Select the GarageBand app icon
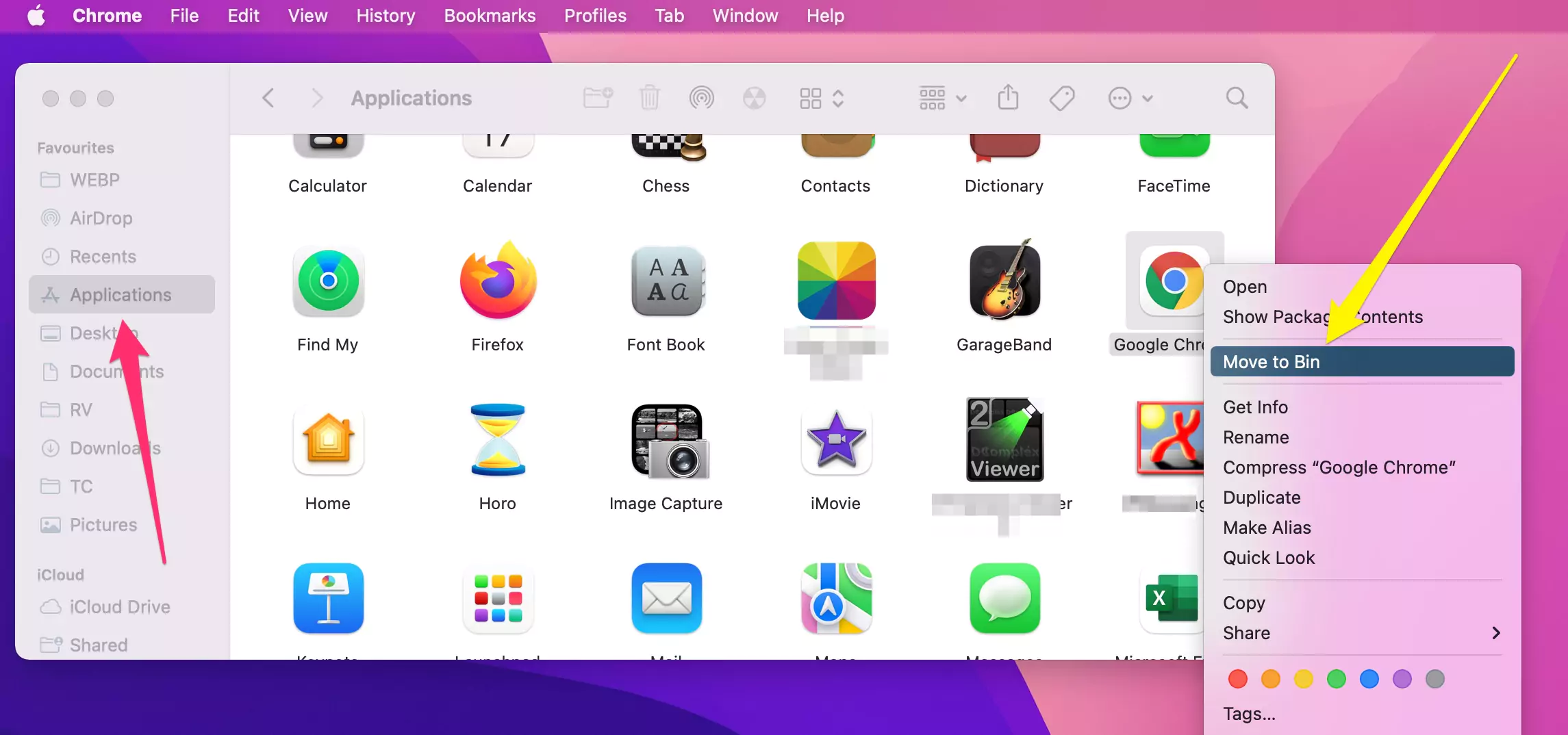 pos(1004,280)
